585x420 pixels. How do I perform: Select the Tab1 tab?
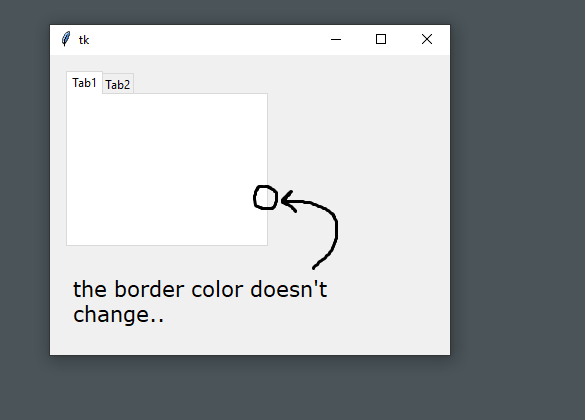tap(84, 82)
